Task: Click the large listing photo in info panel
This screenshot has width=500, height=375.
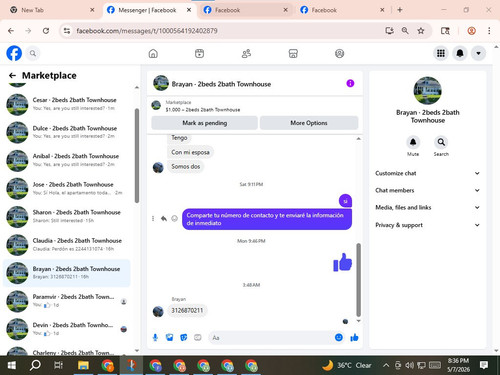Action: [427, 91]
